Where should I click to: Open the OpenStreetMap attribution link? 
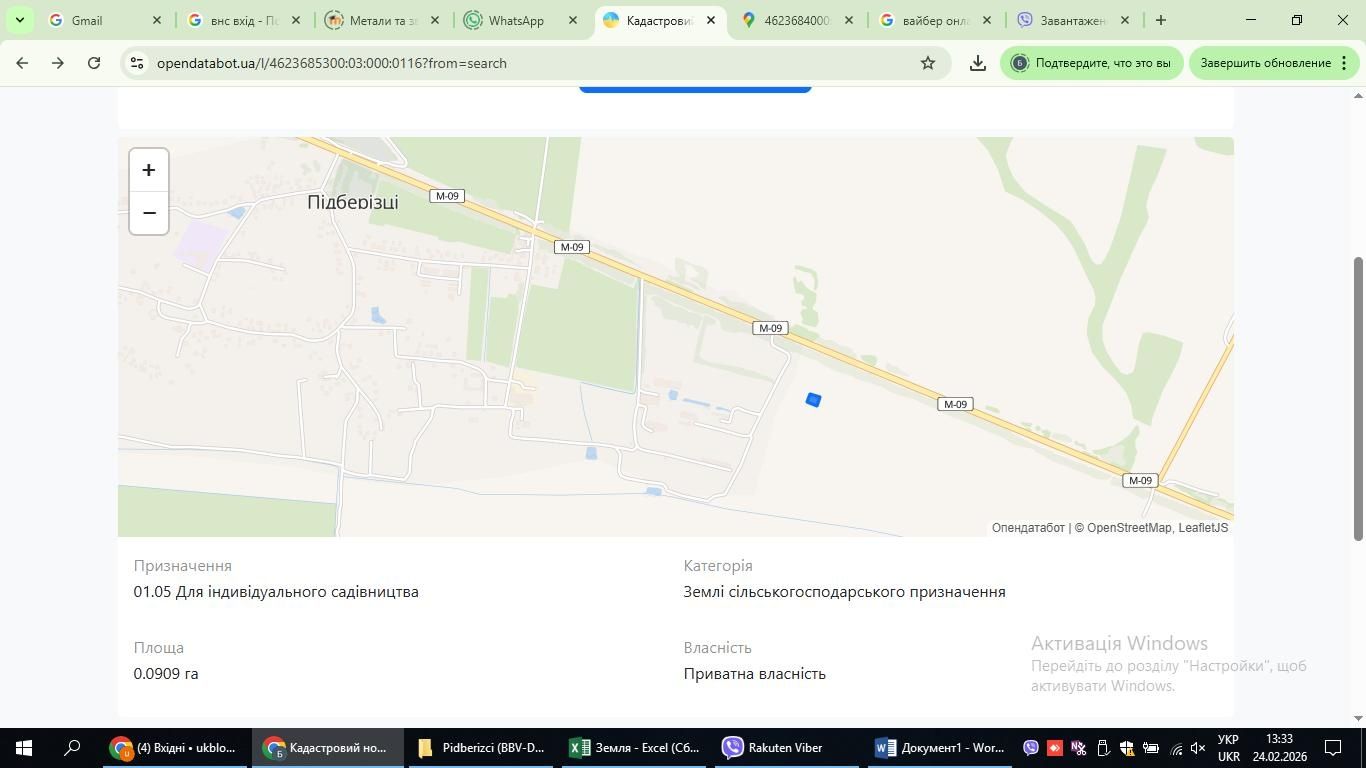click(1128, 528)
